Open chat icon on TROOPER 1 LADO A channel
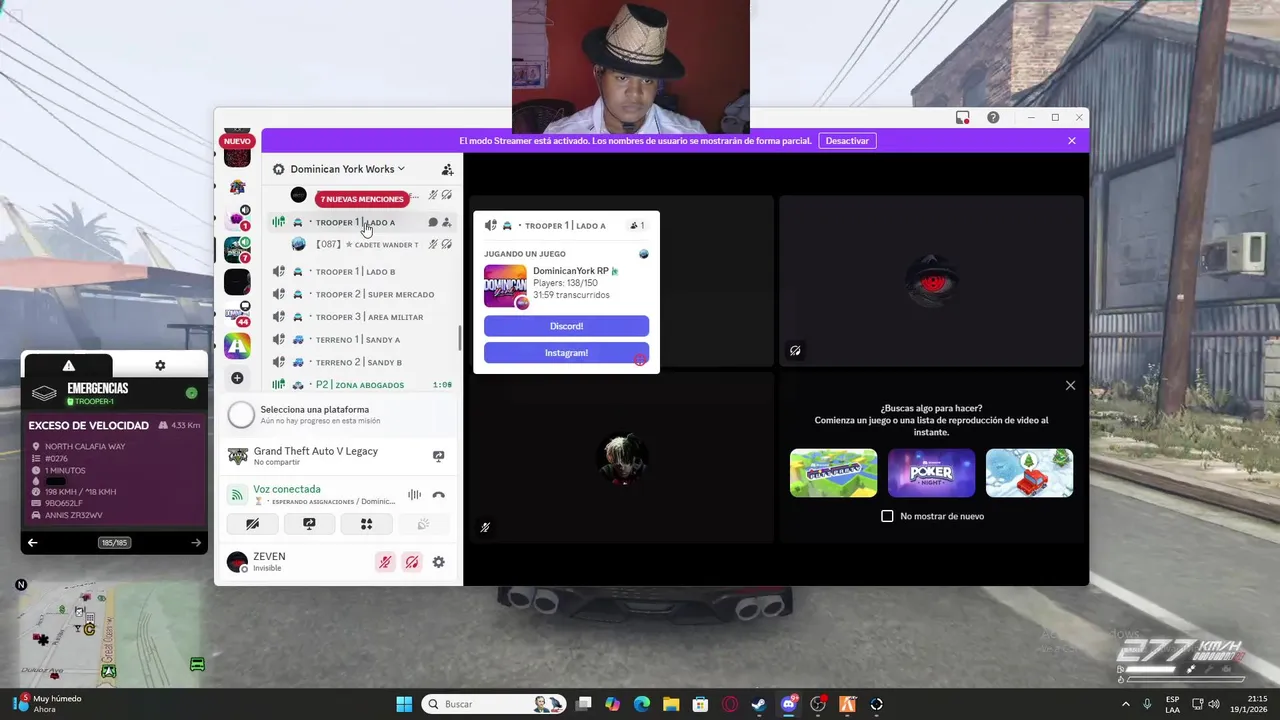The height and width of the screenshot is (720, 1280). pos(433,222)
